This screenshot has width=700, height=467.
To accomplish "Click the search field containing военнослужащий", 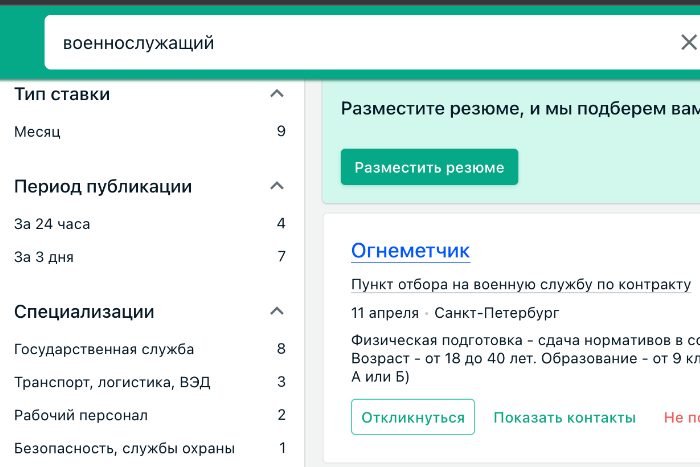I will (x=360, y=43).
